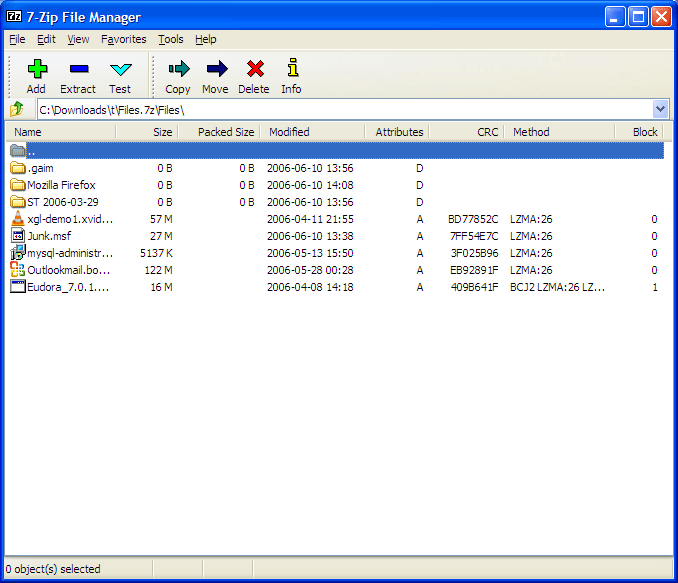Click the .gaim folder icon
Viewport: 678px width, 583px height.
17,167
